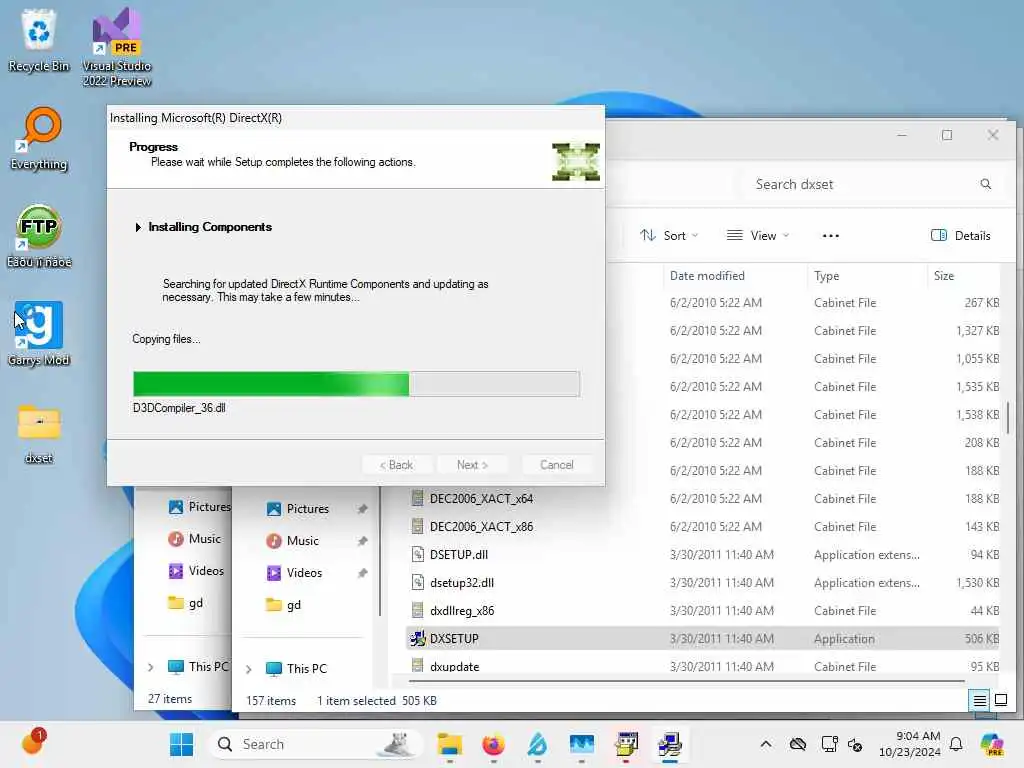Toggle the Details pane button

(960, 236)
